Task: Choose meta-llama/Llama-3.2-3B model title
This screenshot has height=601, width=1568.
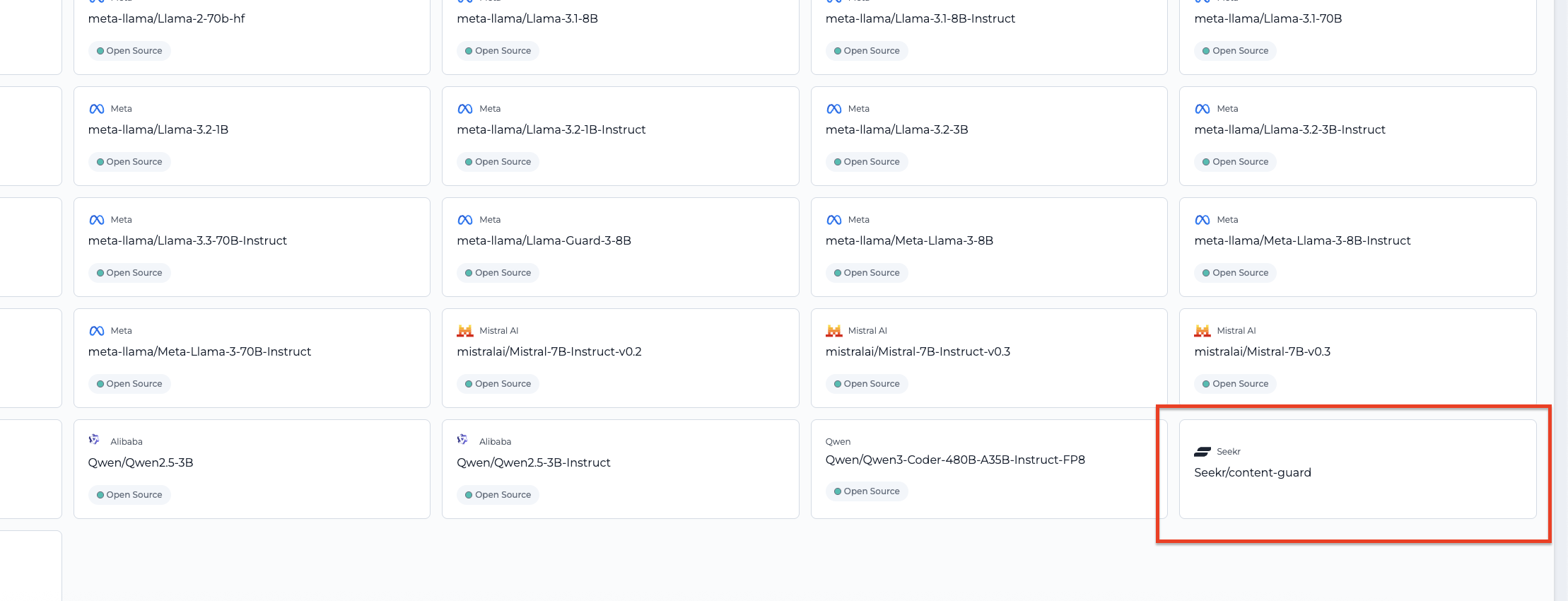Action: pos(897,129)
